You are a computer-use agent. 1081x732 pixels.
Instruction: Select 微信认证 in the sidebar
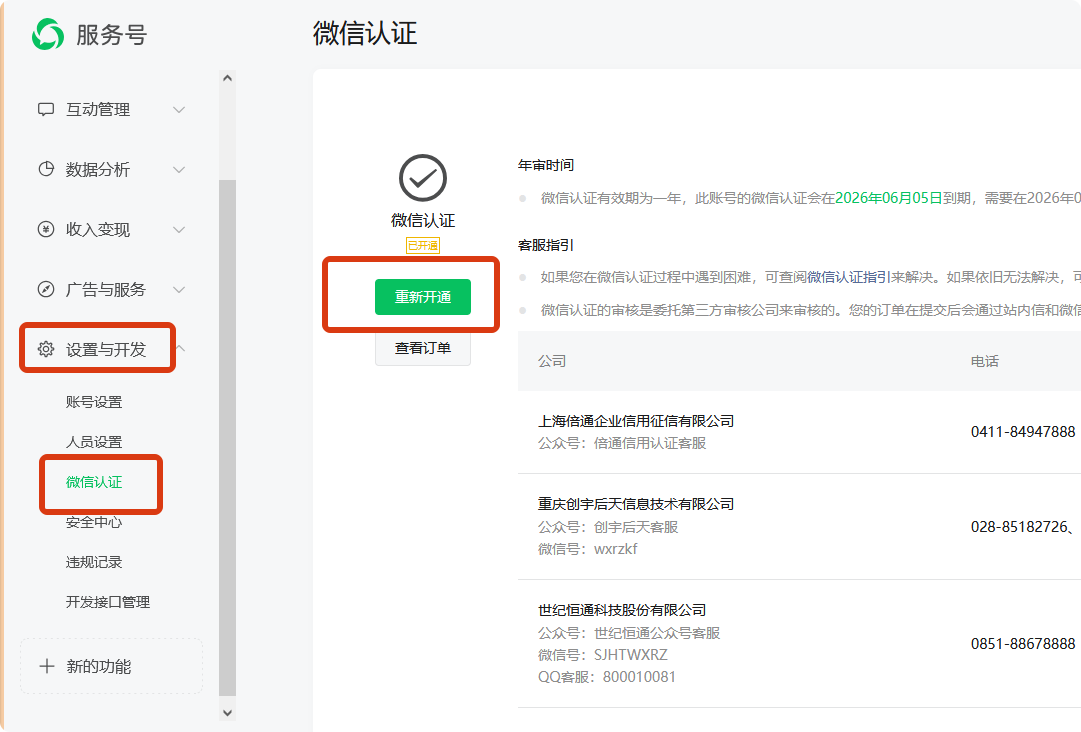(x=94, y=482)
